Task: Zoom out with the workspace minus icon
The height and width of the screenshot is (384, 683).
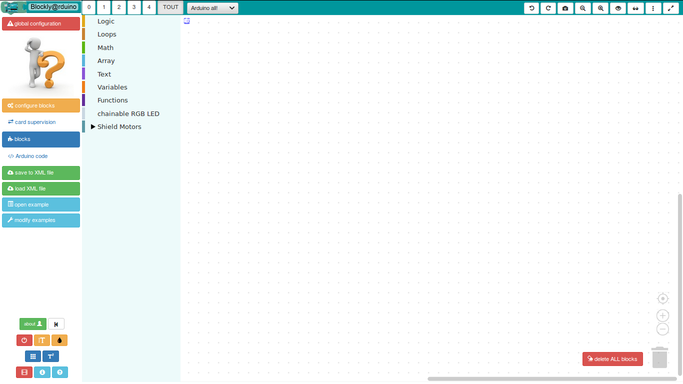Action: point(663,330)
